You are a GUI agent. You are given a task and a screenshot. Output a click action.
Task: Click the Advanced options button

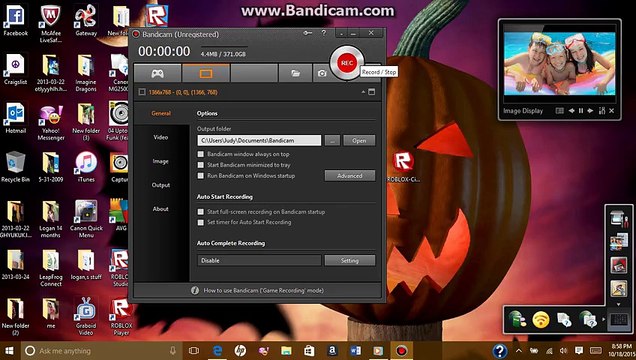pyautogui.click(x=350, y=176)
